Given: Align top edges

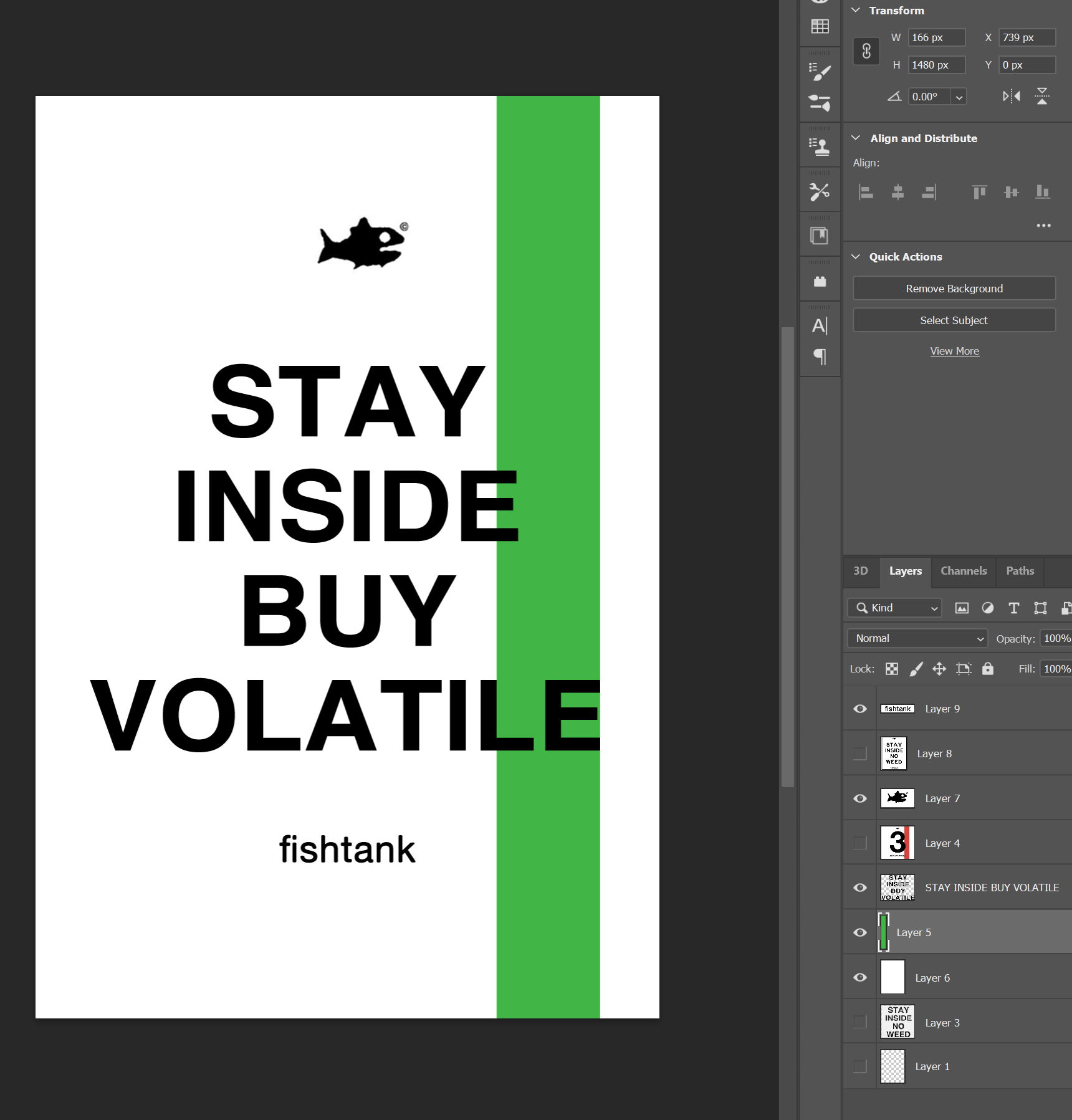Looking at the screenshot, I should pyautogui.click(x=980, y=192).
